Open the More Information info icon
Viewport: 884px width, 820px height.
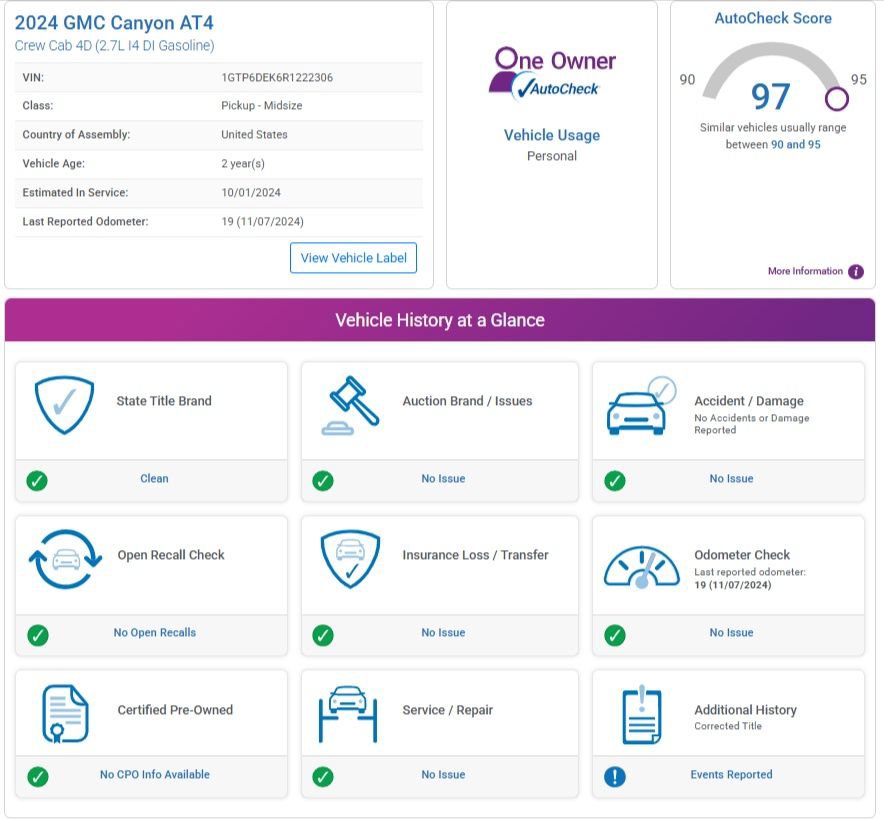[x=856, y=272]
